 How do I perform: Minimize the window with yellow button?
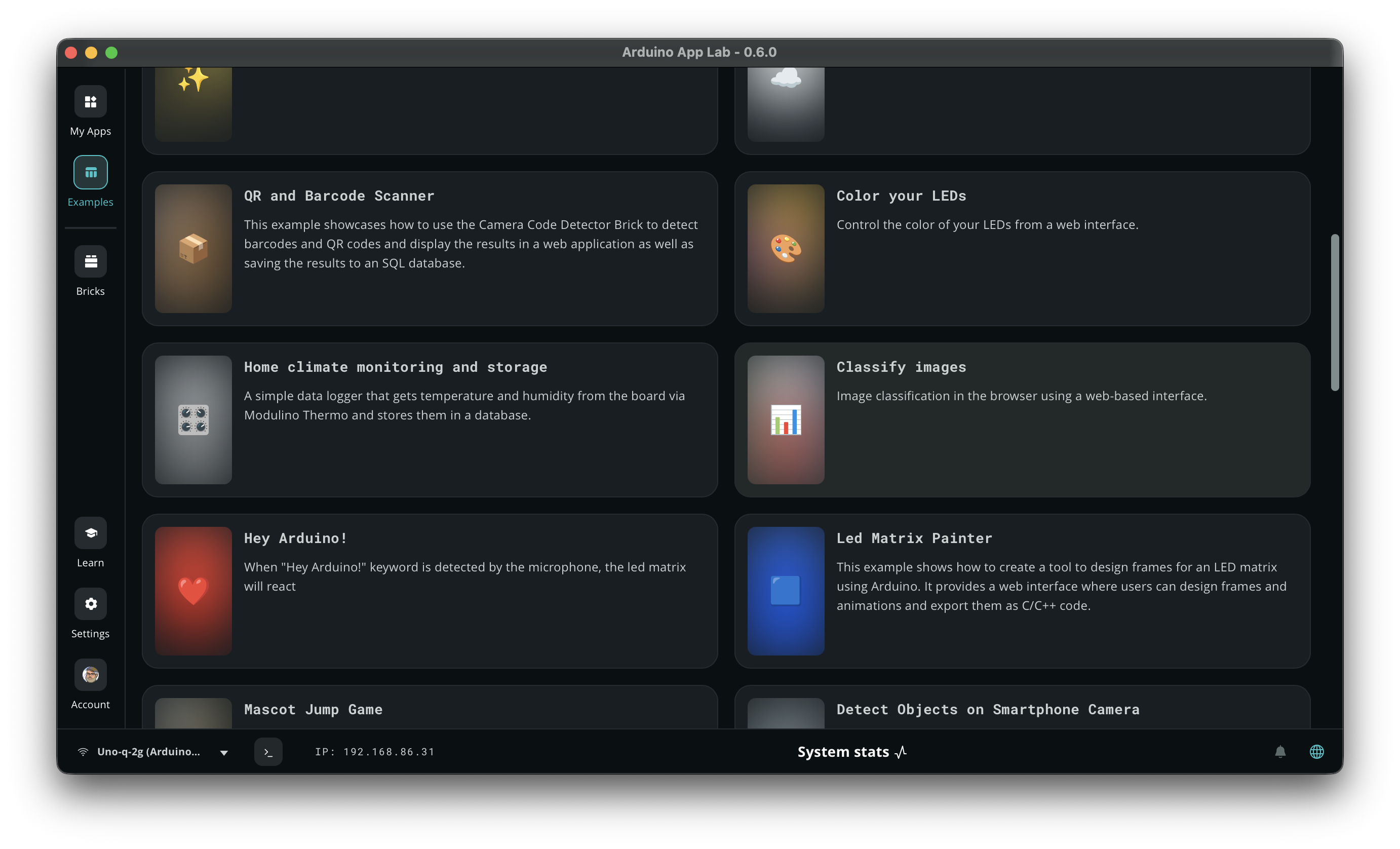tap(91, 53)
